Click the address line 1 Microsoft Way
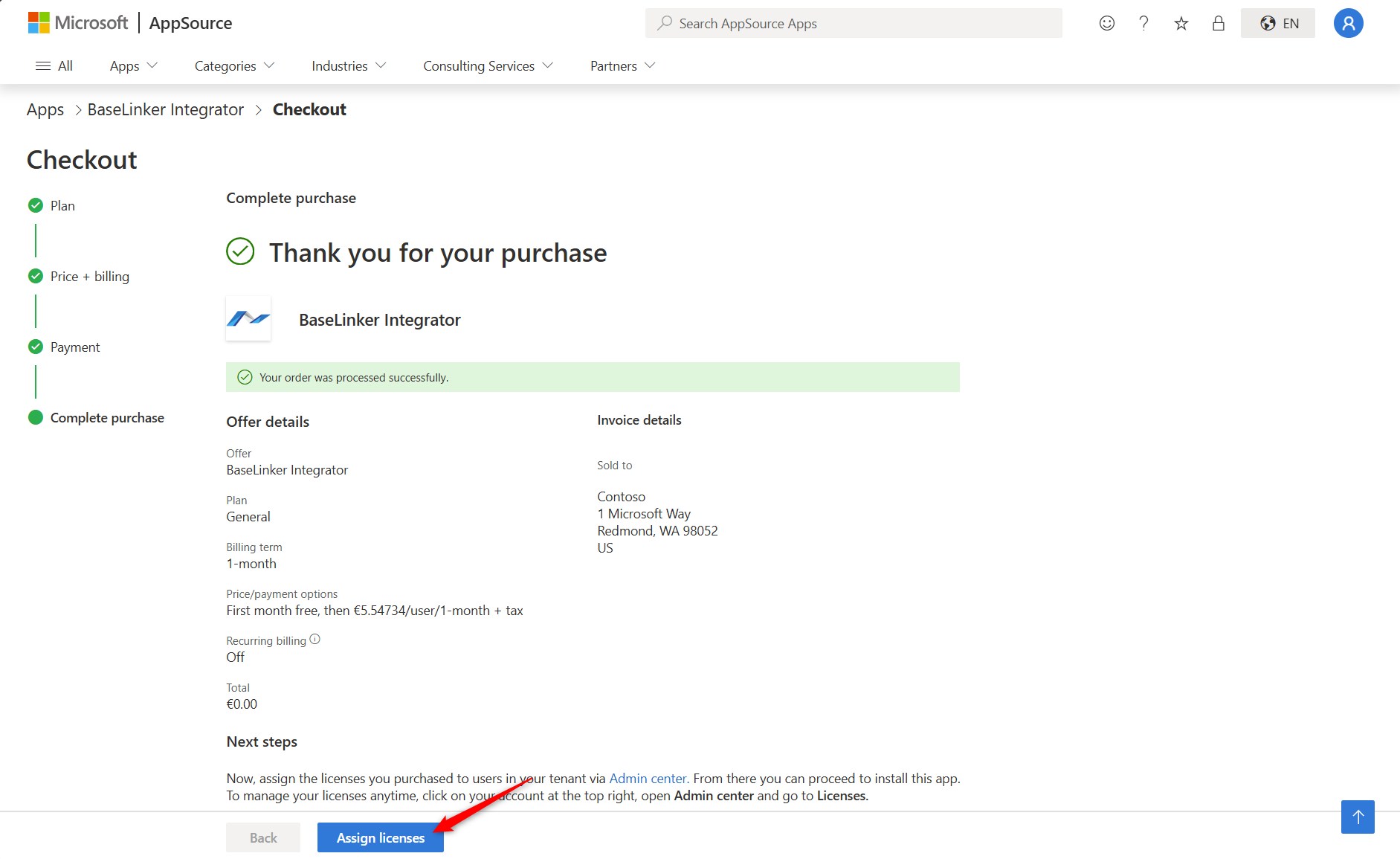This screenshot has height=859, width=1400. point(644,513)
